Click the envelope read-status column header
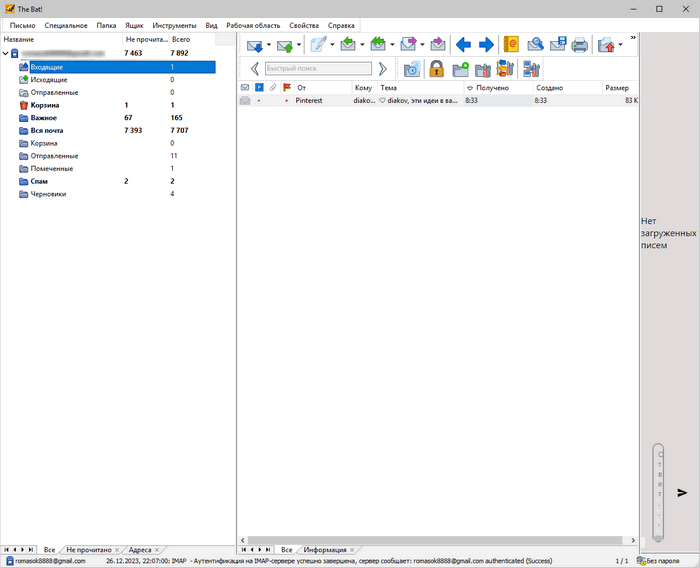The width and height of the screenshot is (700, 568). (245, 88)
